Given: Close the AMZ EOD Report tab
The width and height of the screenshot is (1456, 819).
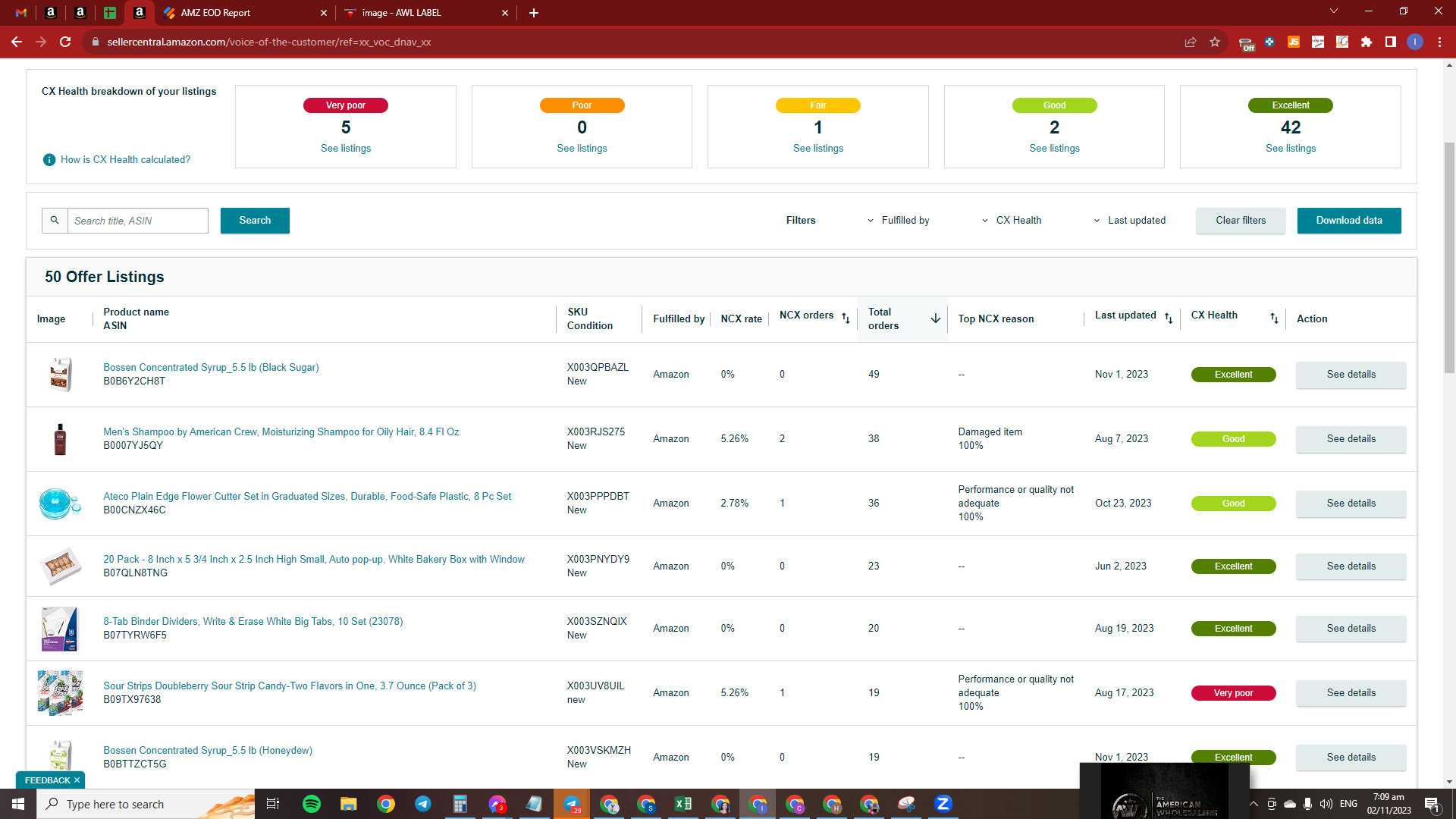Looking at the screenshot, I should coord(324,13).
